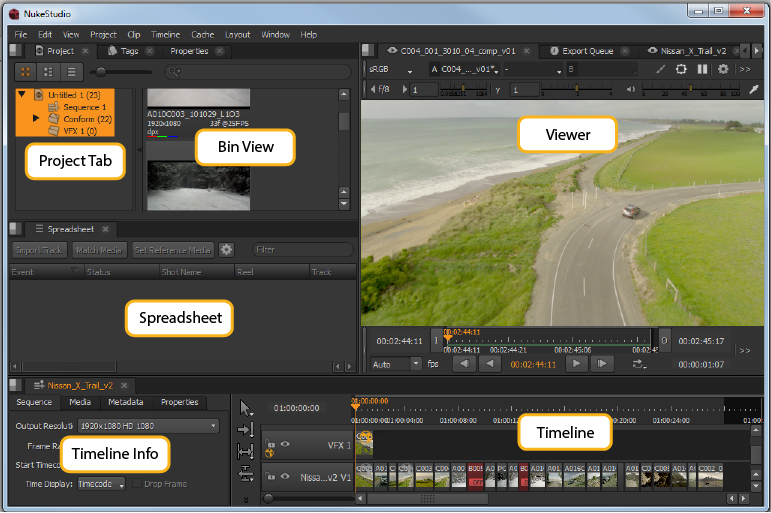Open the Viewer settings gear
This screenshot has height=513, width=771.
click(723, 69)
